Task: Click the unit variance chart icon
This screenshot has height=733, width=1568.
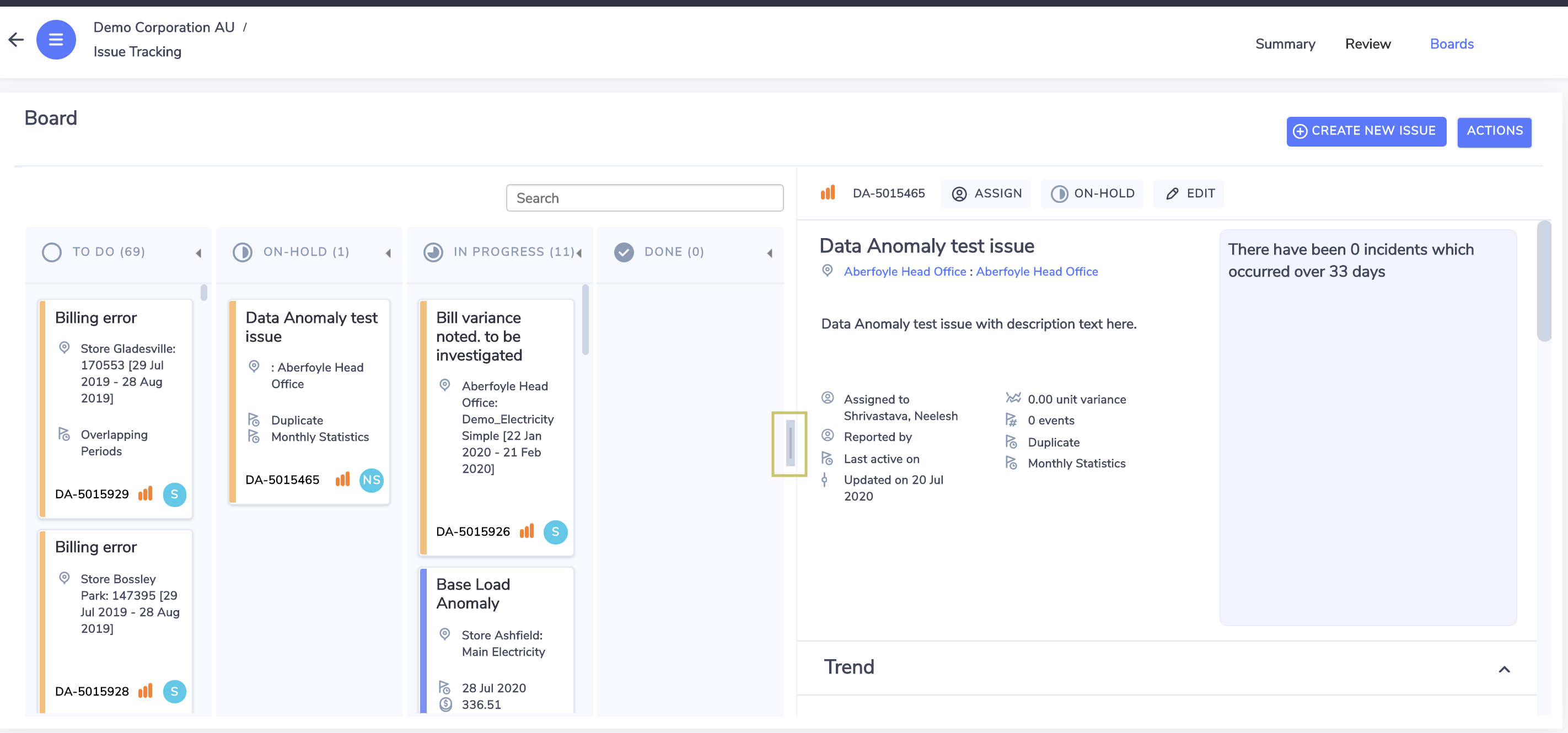Action: click(1013, 398)
